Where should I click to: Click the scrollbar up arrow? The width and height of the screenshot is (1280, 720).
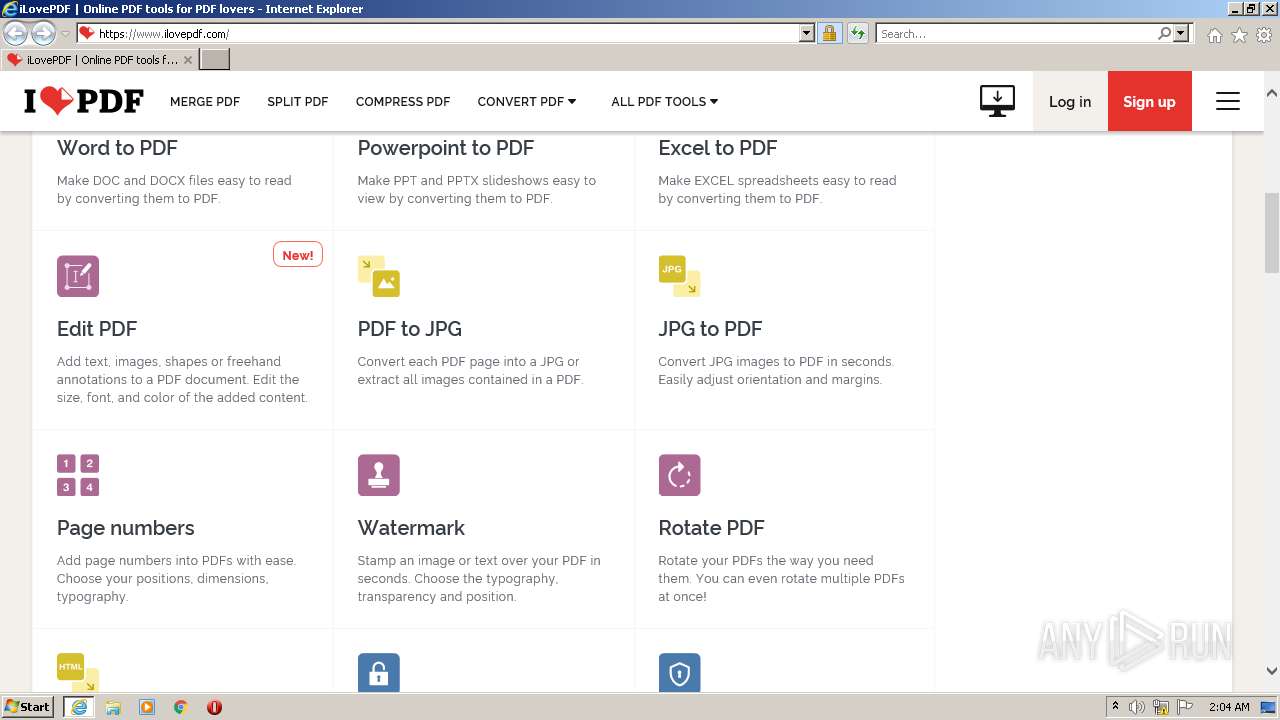1272,93
